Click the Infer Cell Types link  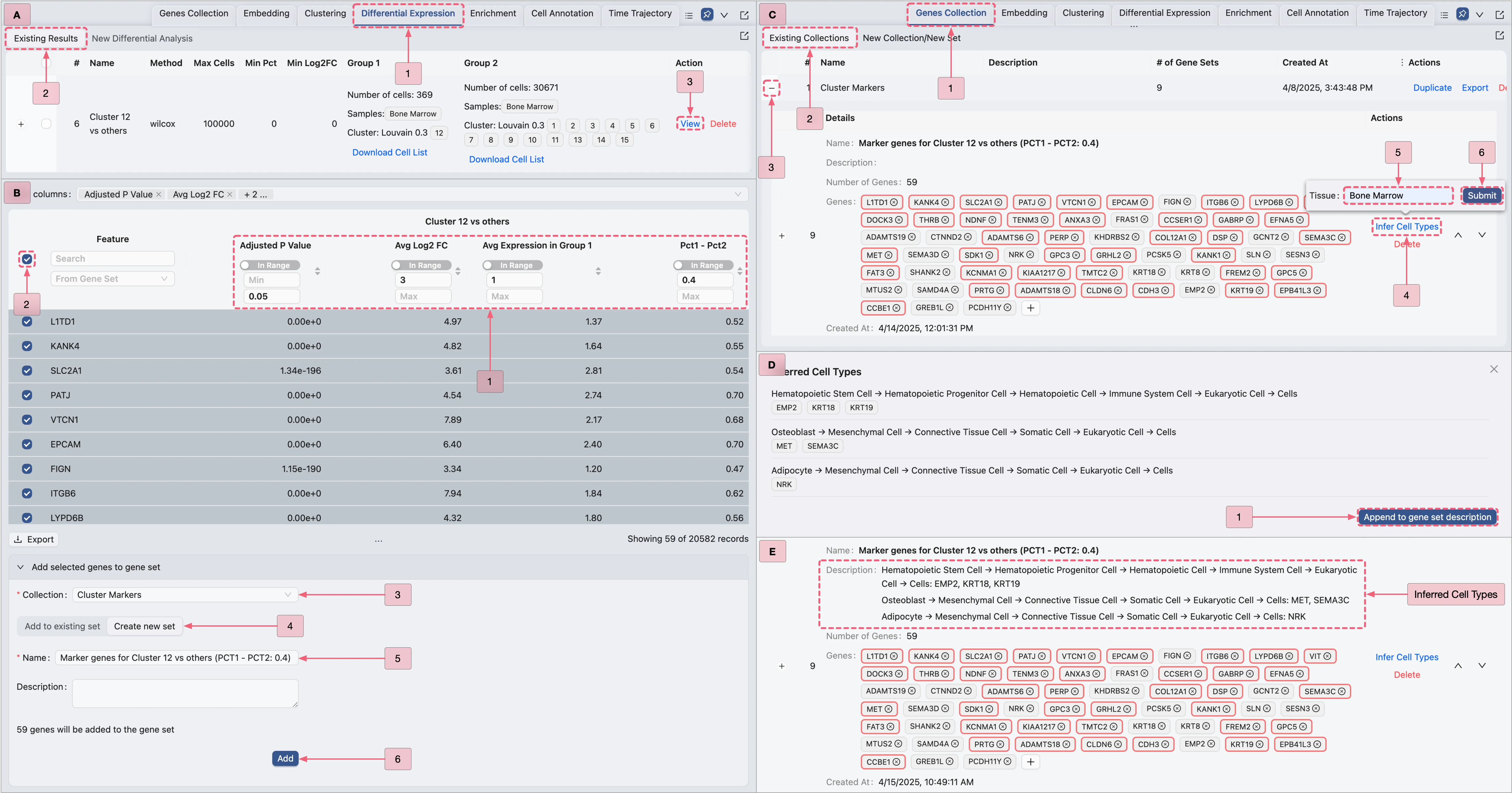1406,227
